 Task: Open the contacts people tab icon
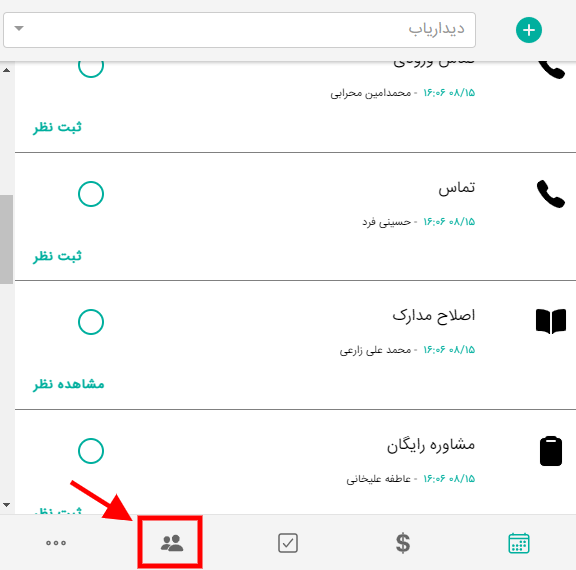click(172, 543)
